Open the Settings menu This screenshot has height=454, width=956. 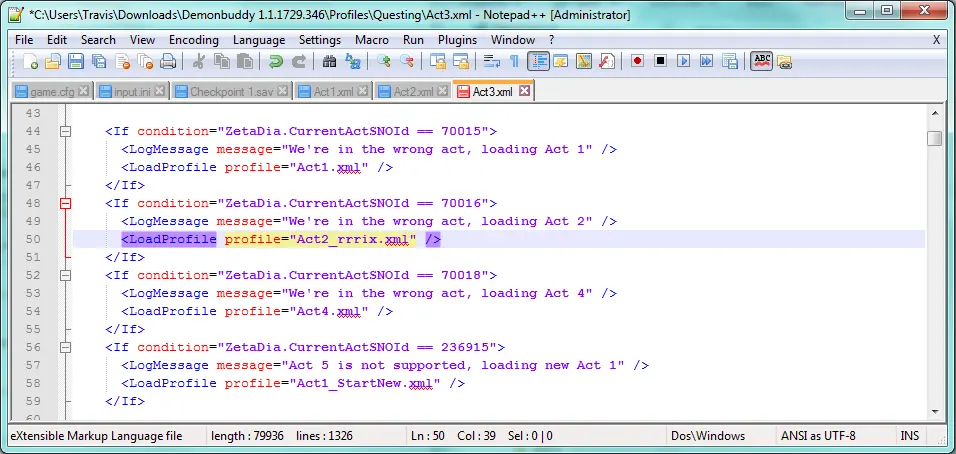(319, 40)
